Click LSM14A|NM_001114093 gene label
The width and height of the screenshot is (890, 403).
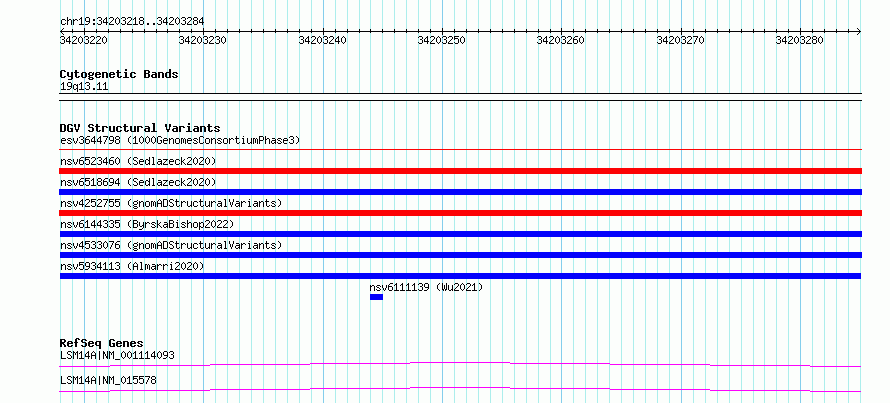pyautogui.click(x=117, y=356)
